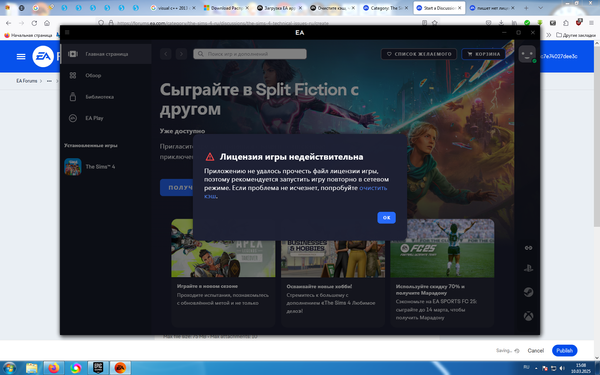Click the Publish button on the forum page
This screenshot has height=375, width=600.
564,351
